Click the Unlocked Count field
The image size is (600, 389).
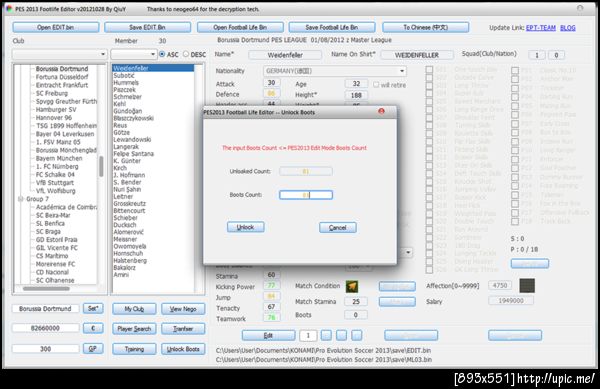coord(306,171)
